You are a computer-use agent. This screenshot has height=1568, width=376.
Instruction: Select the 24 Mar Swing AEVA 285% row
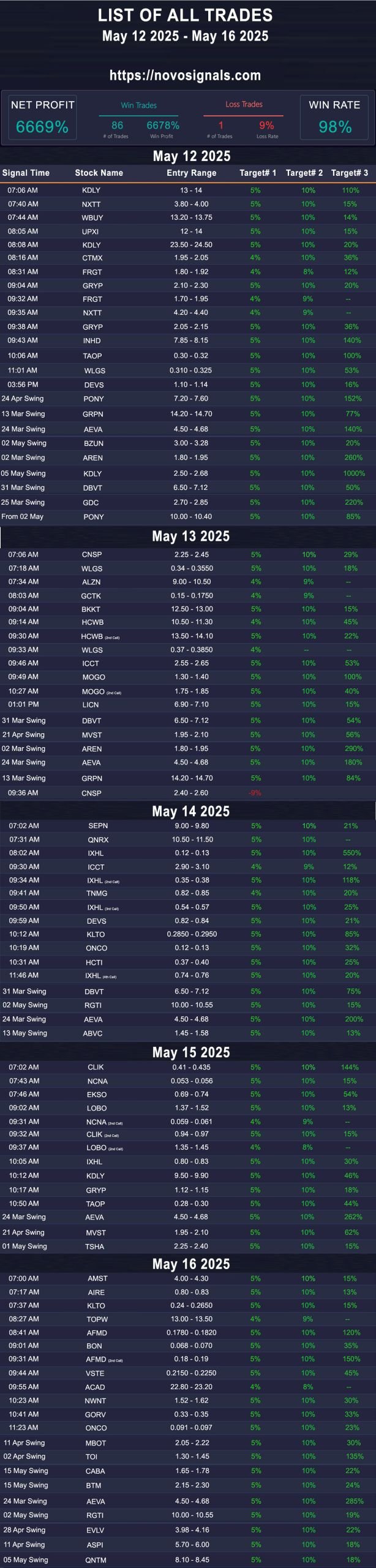188,1501
